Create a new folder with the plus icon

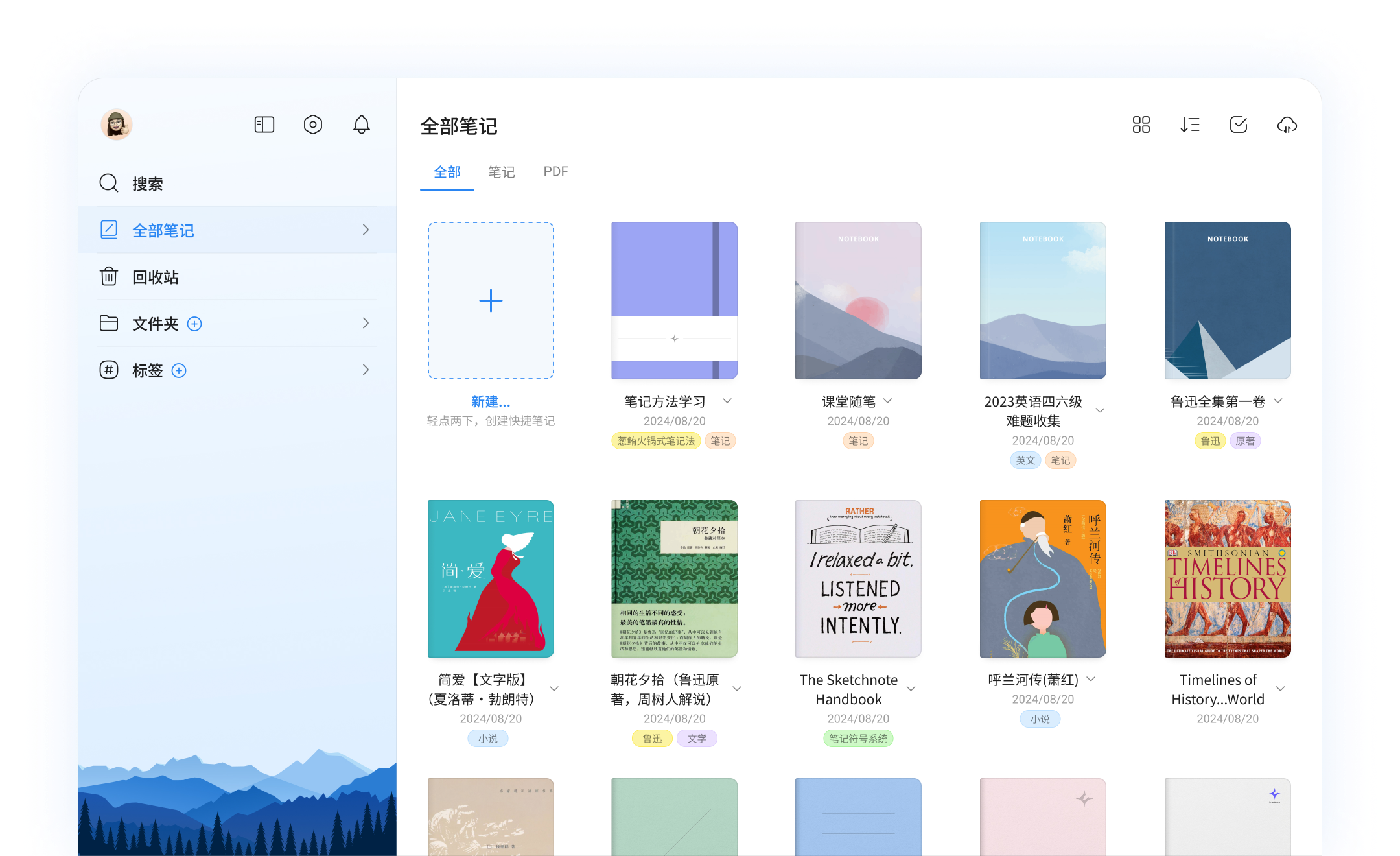(194, 324)
